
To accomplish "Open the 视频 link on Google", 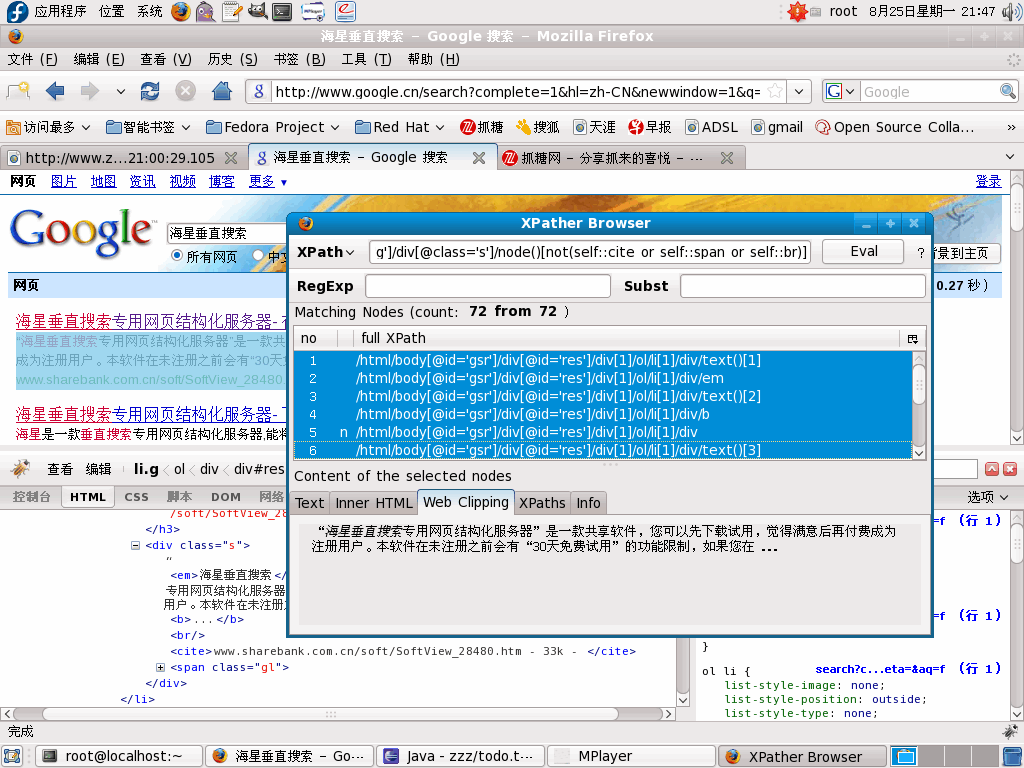I will [x=183, y=182].
